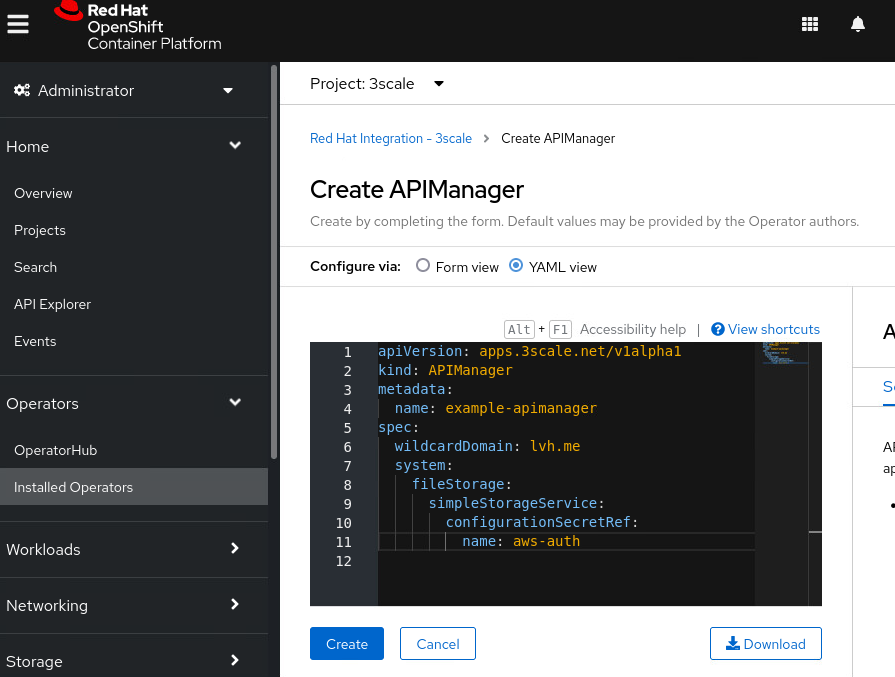
Task: Open the hamburger navigation menu
Action: [18, 24]
